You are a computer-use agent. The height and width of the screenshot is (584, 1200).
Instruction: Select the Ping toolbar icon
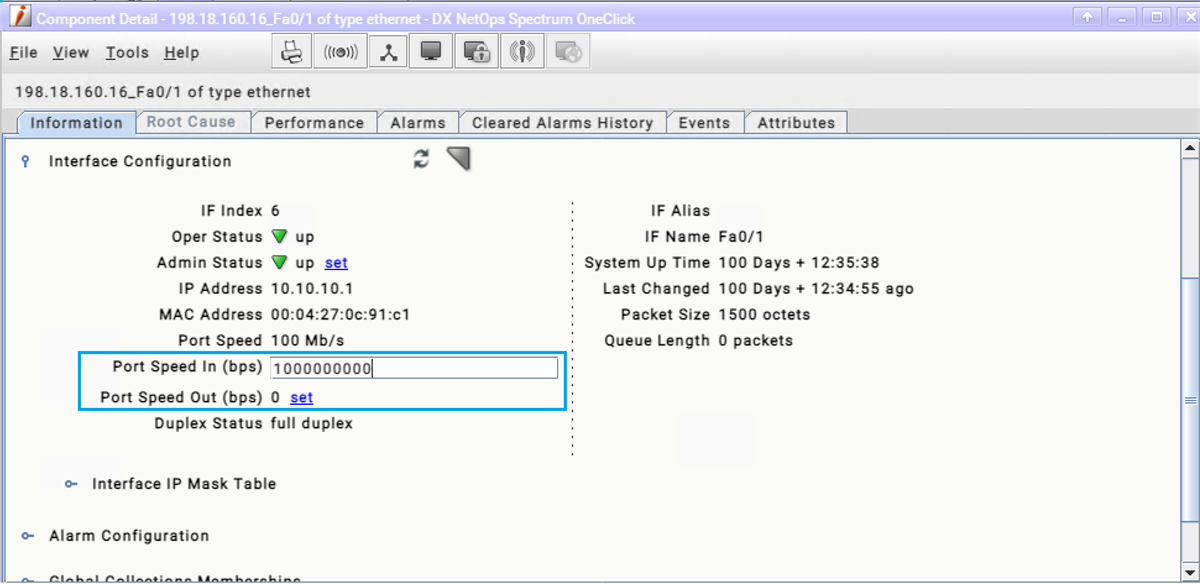[340, 50]
